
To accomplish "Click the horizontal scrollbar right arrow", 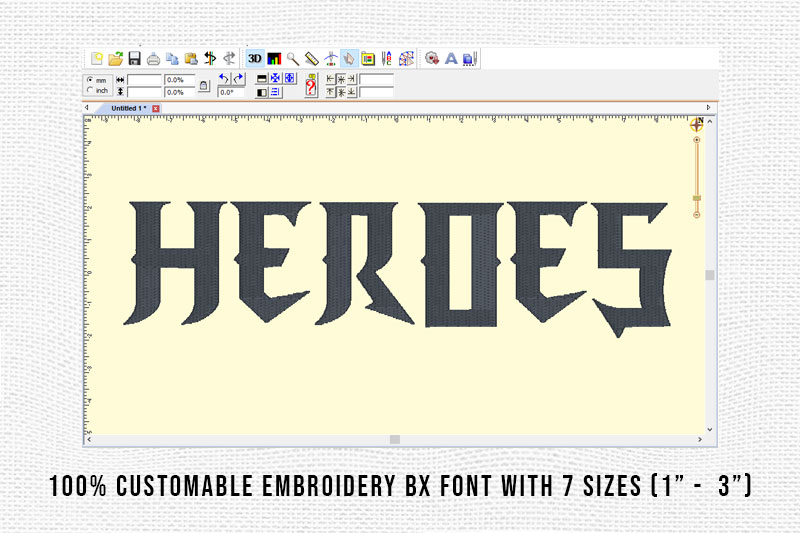I will (700, 439).
